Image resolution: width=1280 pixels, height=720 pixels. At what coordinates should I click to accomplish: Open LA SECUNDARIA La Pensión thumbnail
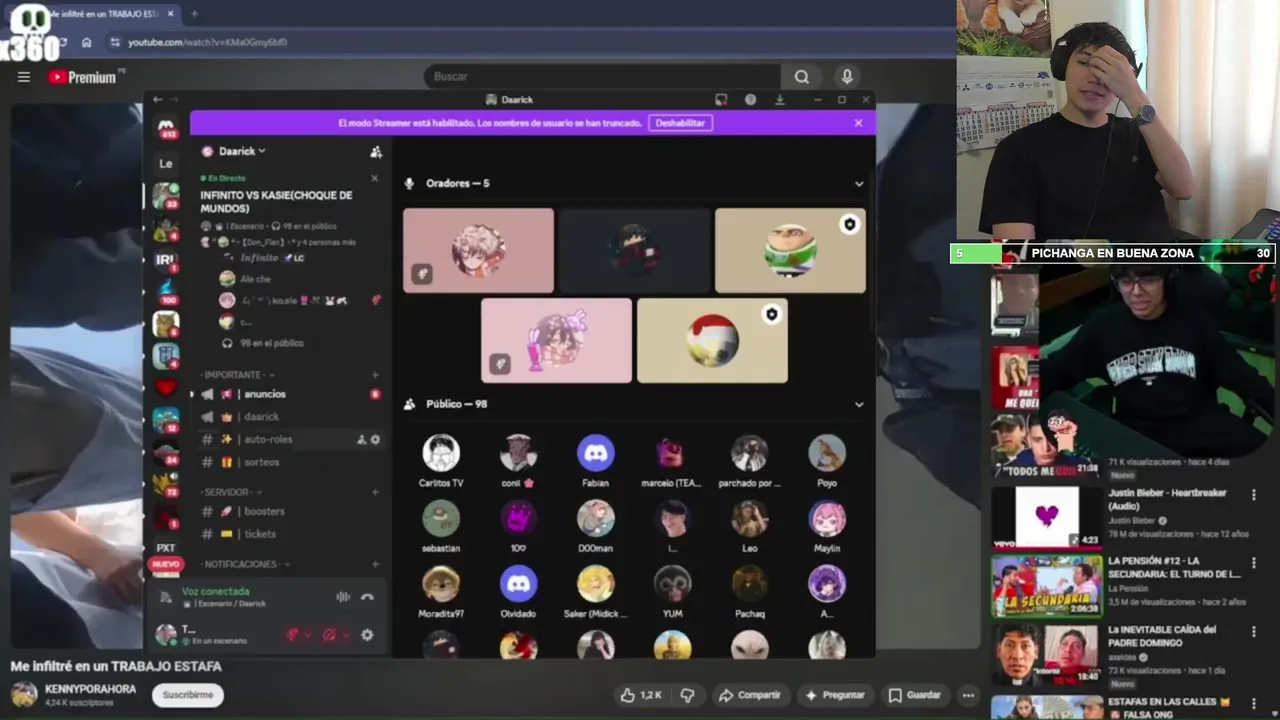[x=1046, y=586]
